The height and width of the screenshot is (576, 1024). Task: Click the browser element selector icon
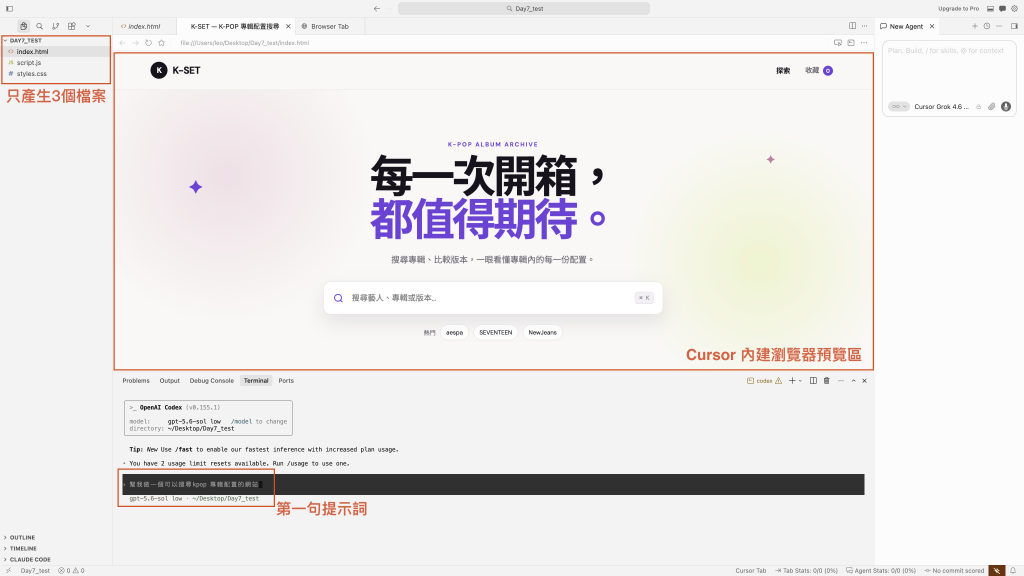pos(838,43)
